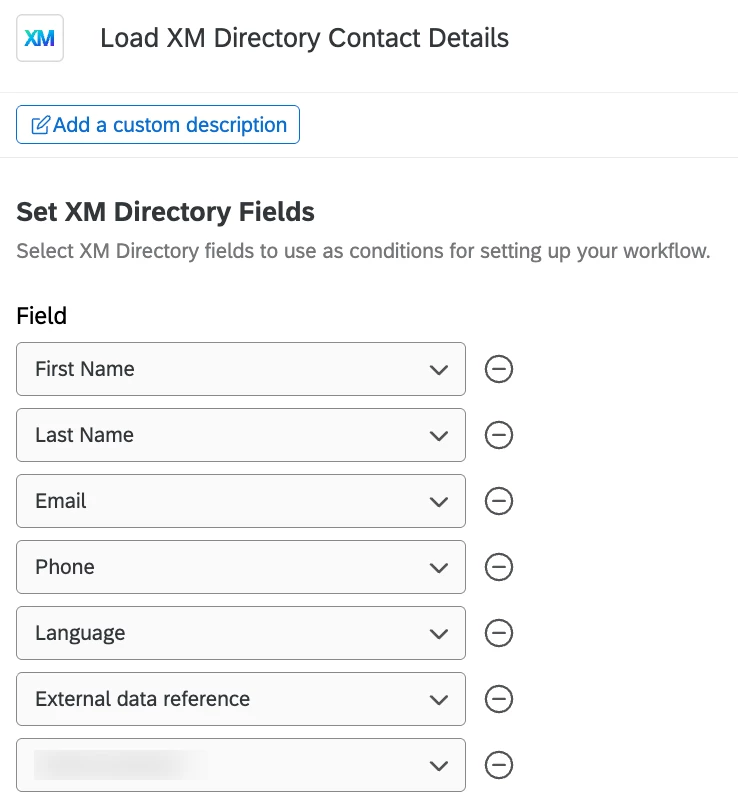Remove the Last Name field row

click(x=499, y=435)
